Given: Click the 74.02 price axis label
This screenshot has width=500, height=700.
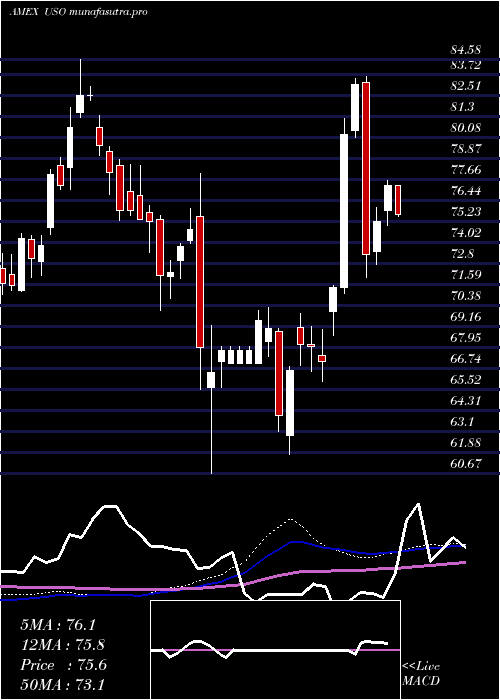Looking at the screenshot, I should point(466,232).
